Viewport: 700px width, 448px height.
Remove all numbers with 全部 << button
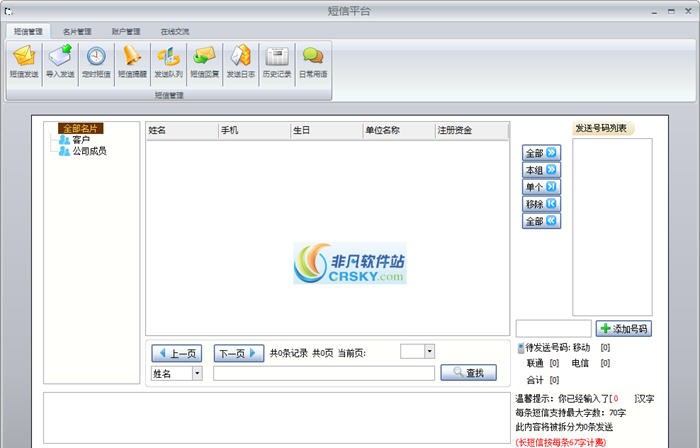[541, 221]
